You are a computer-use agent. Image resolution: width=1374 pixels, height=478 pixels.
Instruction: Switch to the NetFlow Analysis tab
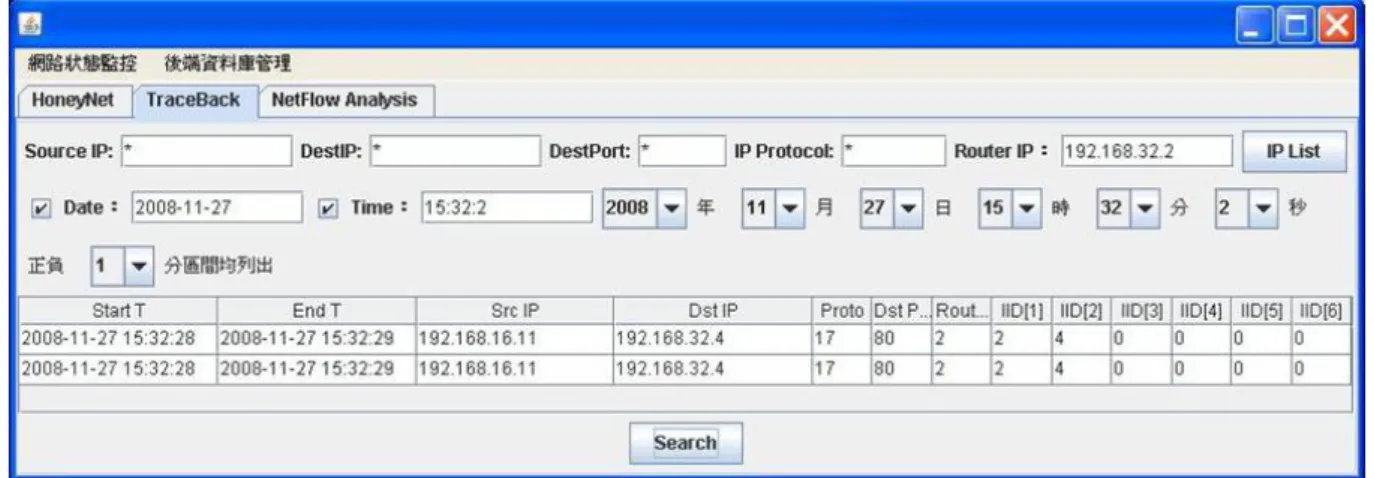[344, 100]
